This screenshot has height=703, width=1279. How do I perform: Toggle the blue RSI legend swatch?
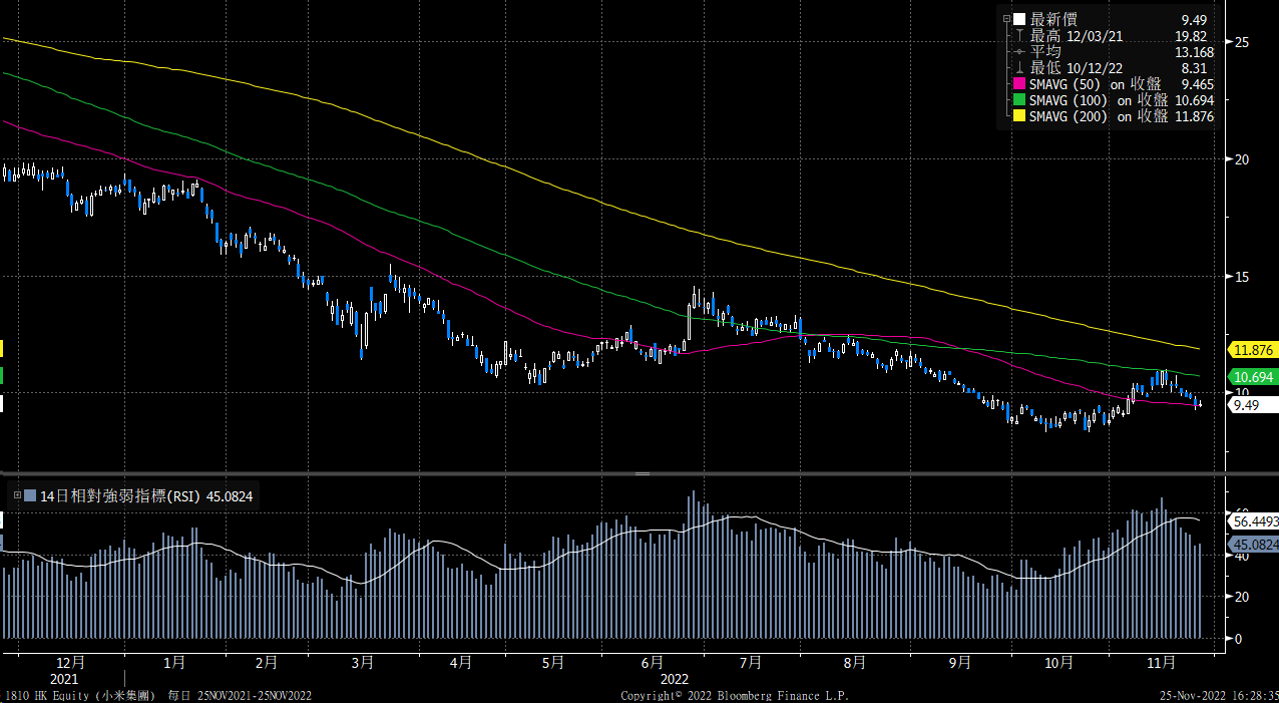point(31,496)
